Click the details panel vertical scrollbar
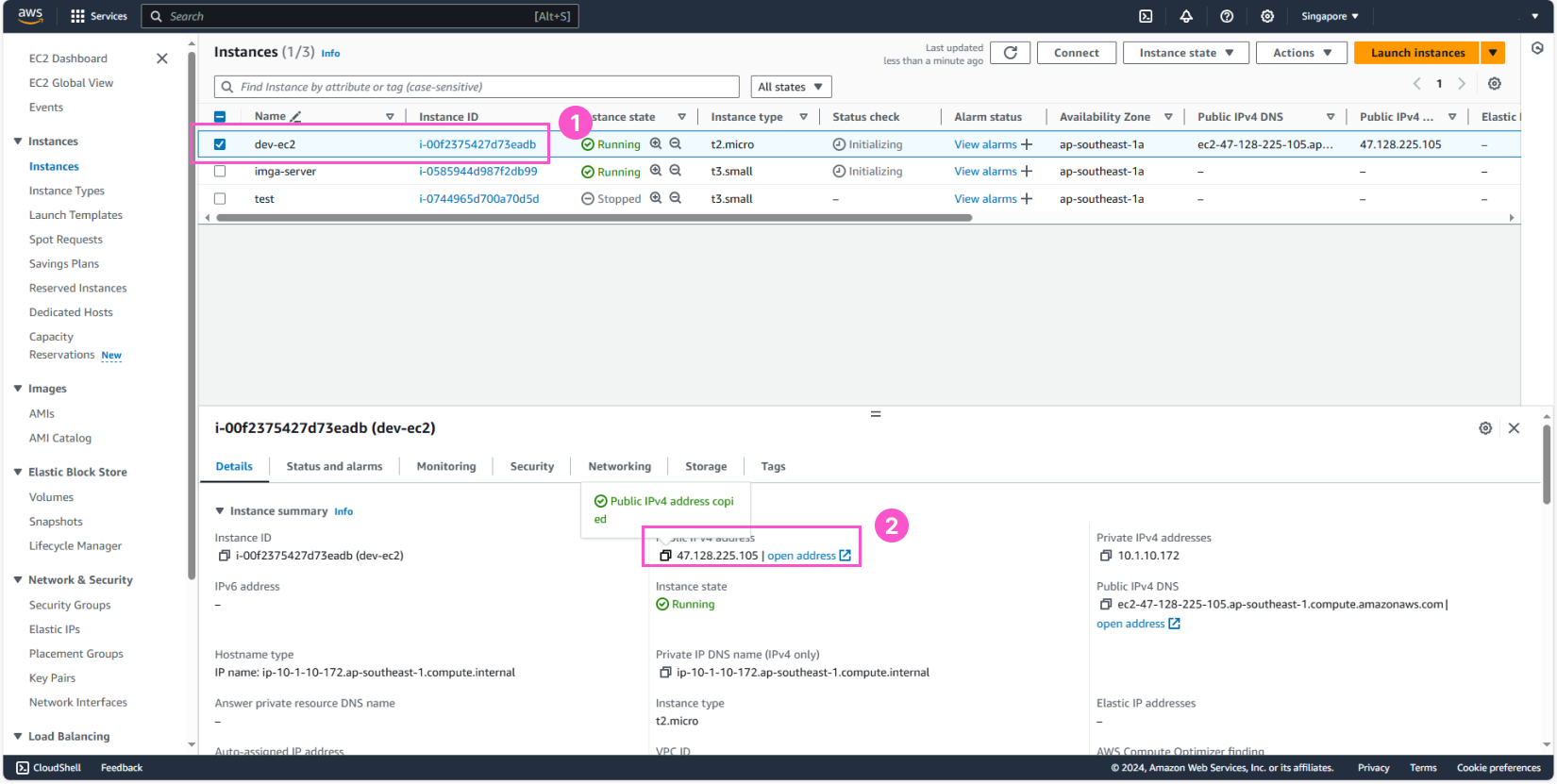Image resolution: width=1557 pixels, height=784 pixels. coord(1548,464)
